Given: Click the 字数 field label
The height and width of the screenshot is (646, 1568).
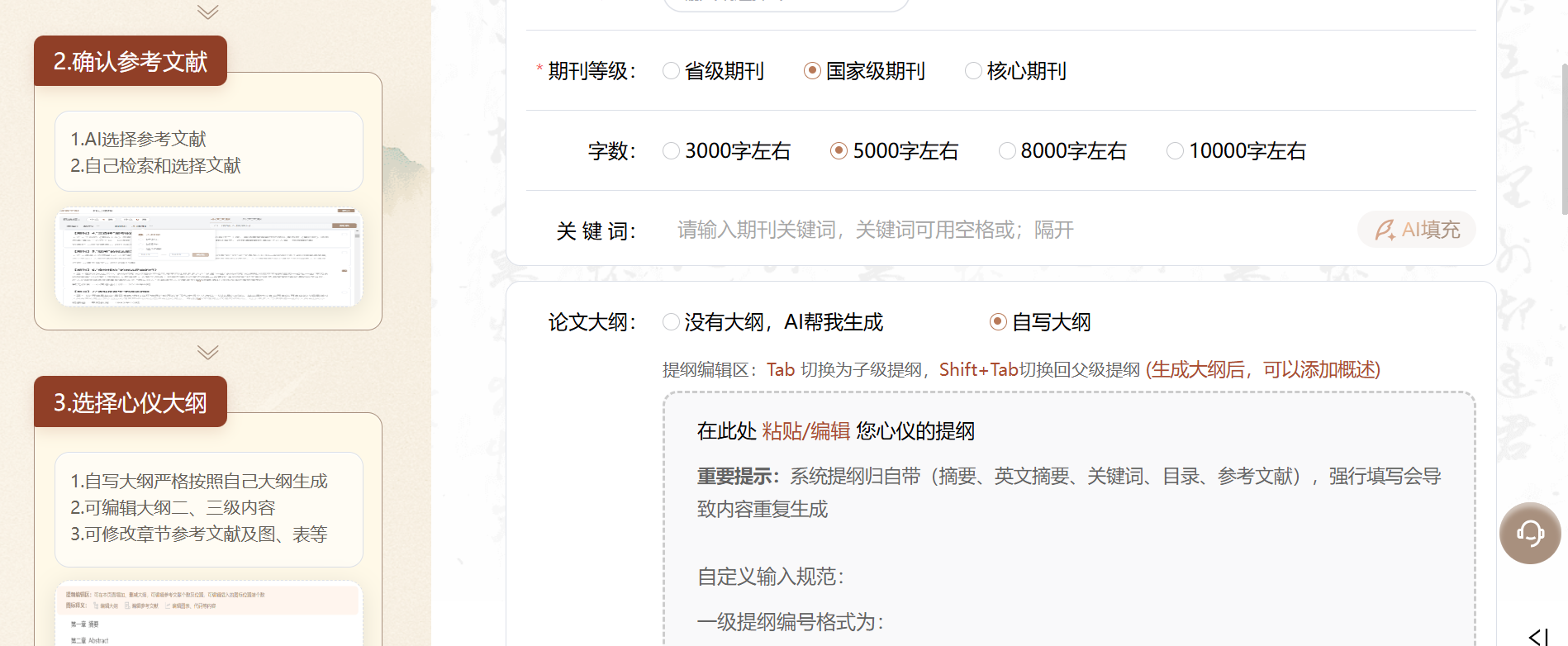Looking at the screenshot, I should coord(612,151).
